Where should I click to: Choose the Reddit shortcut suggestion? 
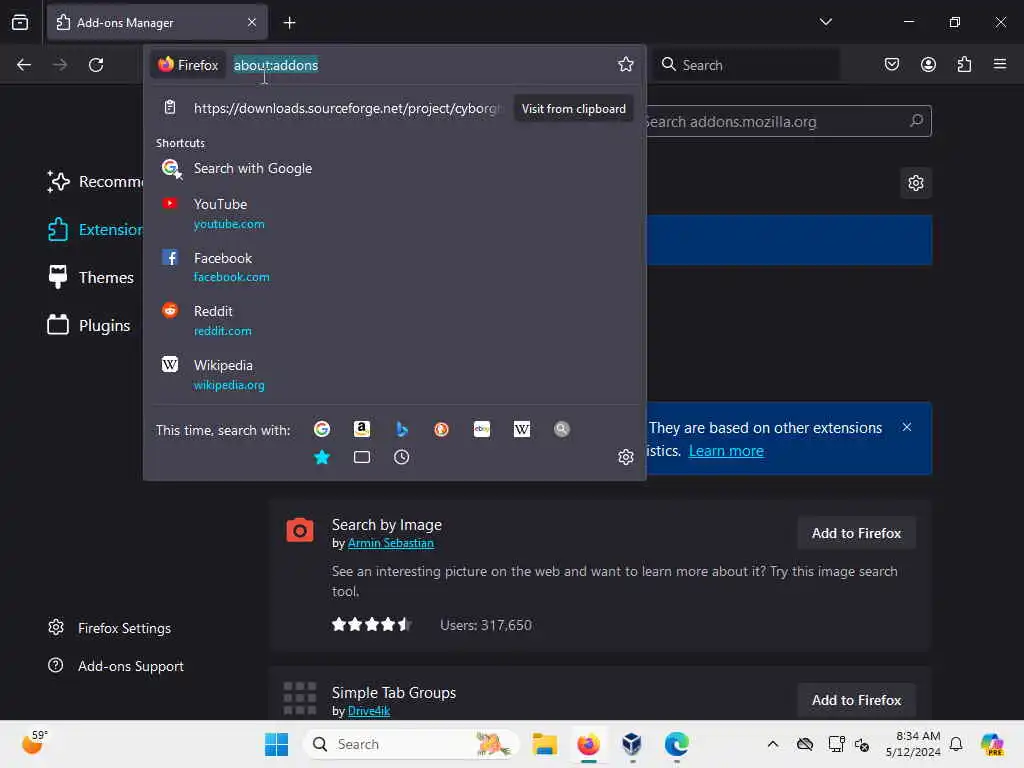pyautogui.click(x=394, y=321)
